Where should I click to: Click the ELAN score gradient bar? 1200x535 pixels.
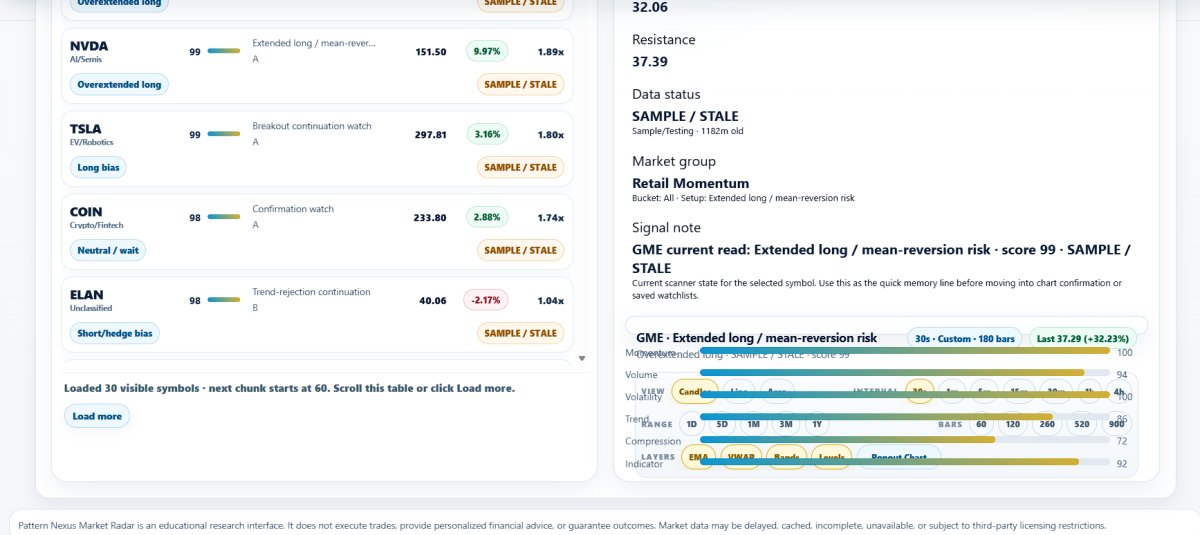(223, 300)
